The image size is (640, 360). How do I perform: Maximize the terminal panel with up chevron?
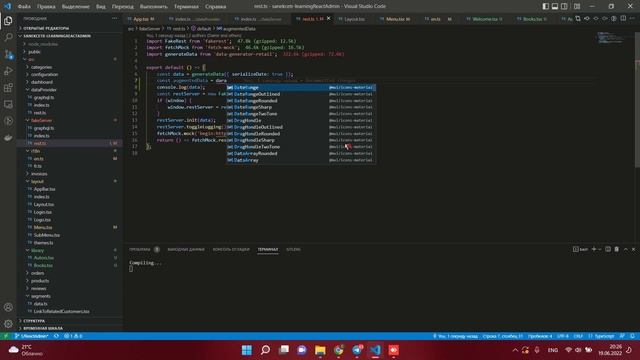626,249
